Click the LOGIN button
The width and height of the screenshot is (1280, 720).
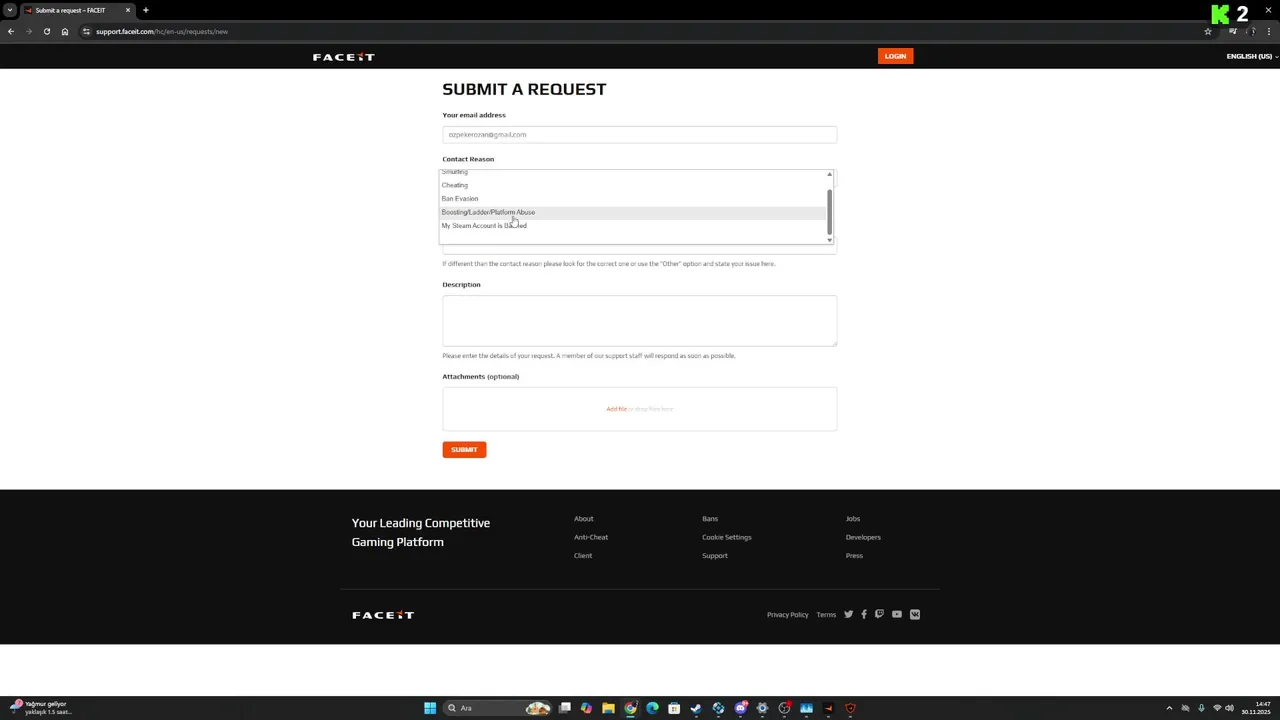pyautogui.click(x=895, y=56)
